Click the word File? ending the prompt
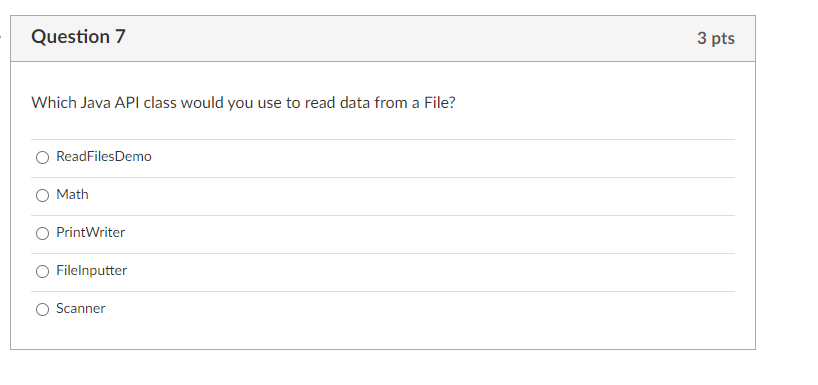Viewport: 818px width, 385px height. [440, 103]
